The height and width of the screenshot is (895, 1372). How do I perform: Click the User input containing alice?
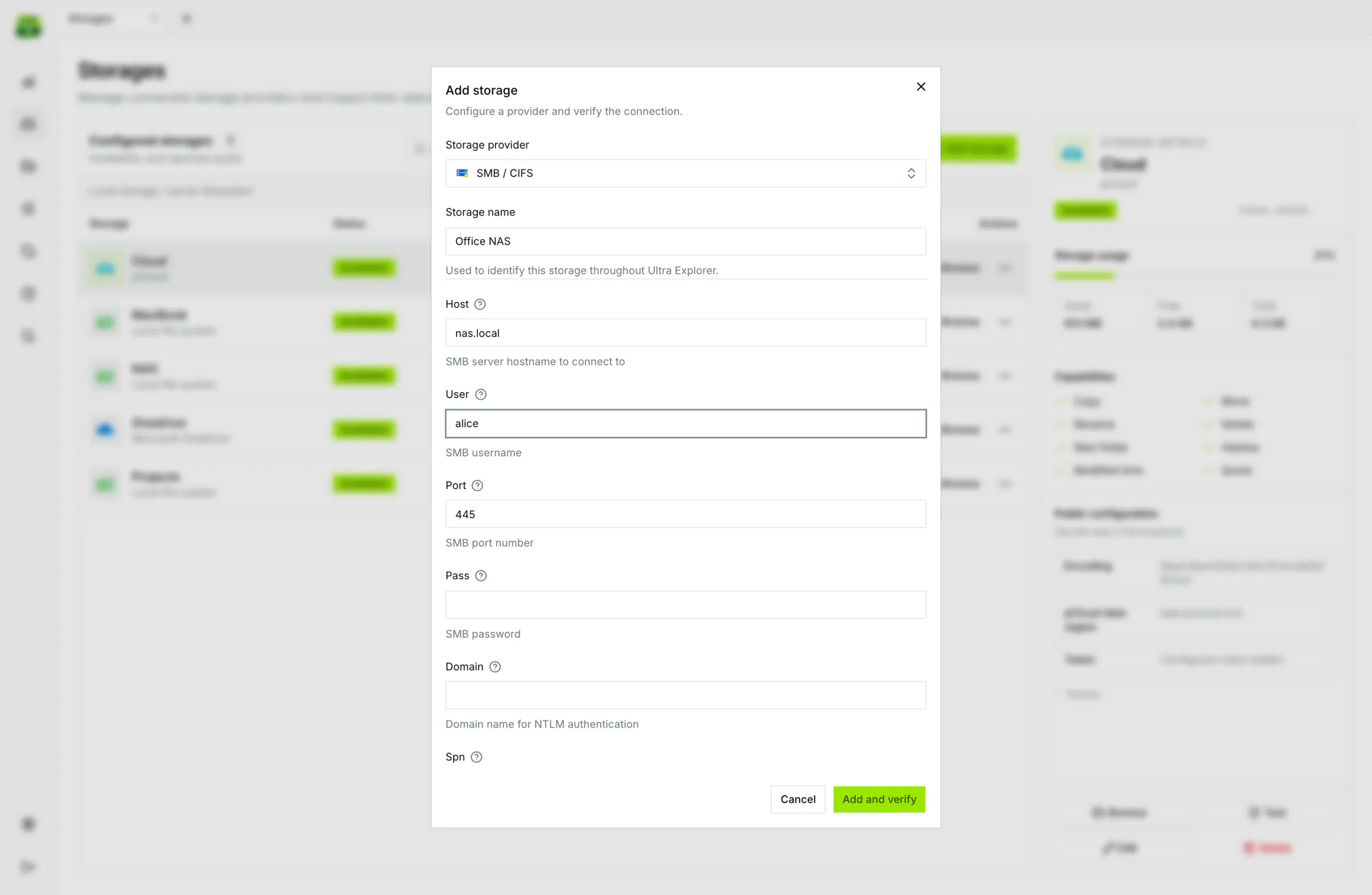pos(685,423)
